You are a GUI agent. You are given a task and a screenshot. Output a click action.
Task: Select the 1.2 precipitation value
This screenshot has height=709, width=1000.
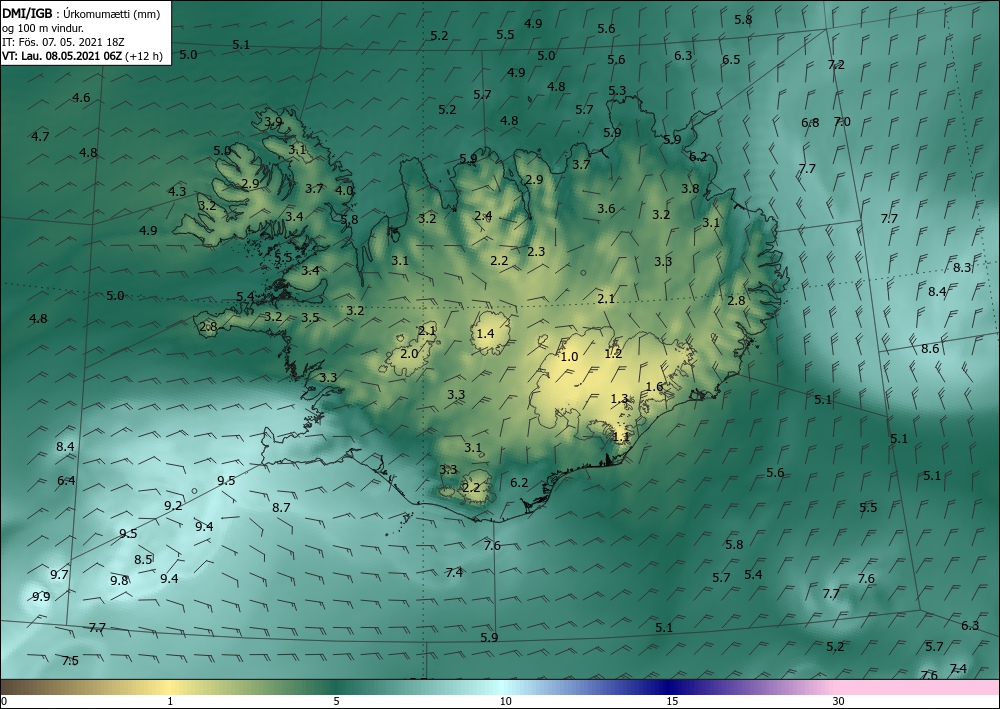point(613,353)
